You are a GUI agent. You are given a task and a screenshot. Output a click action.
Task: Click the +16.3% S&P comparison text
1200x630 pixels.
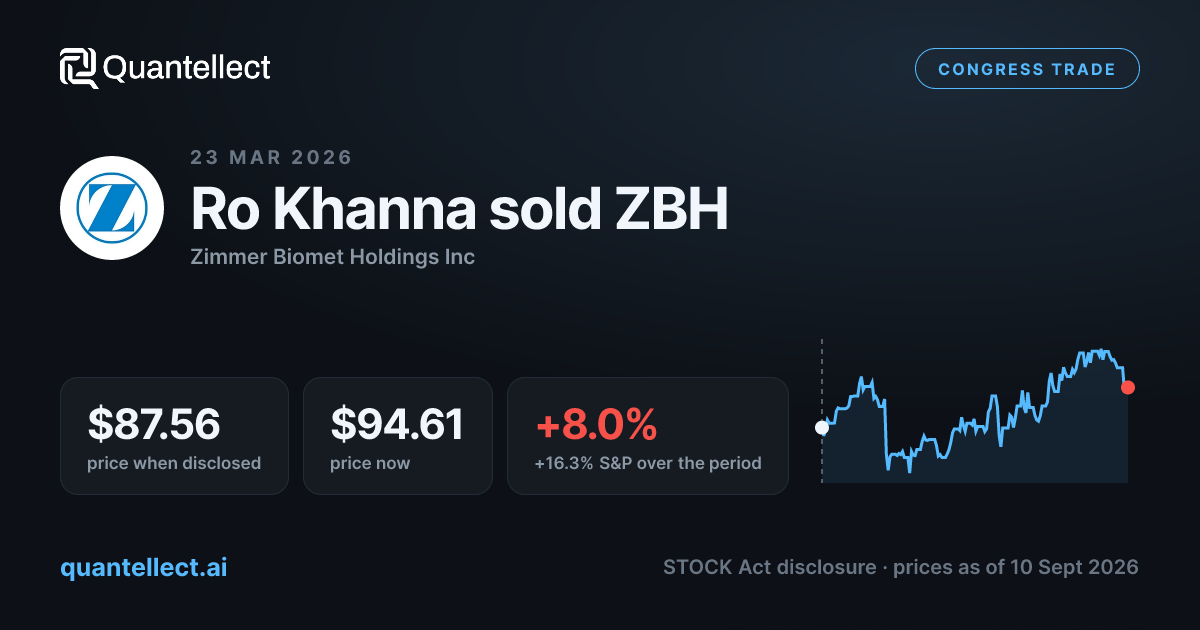coord(648,463)
